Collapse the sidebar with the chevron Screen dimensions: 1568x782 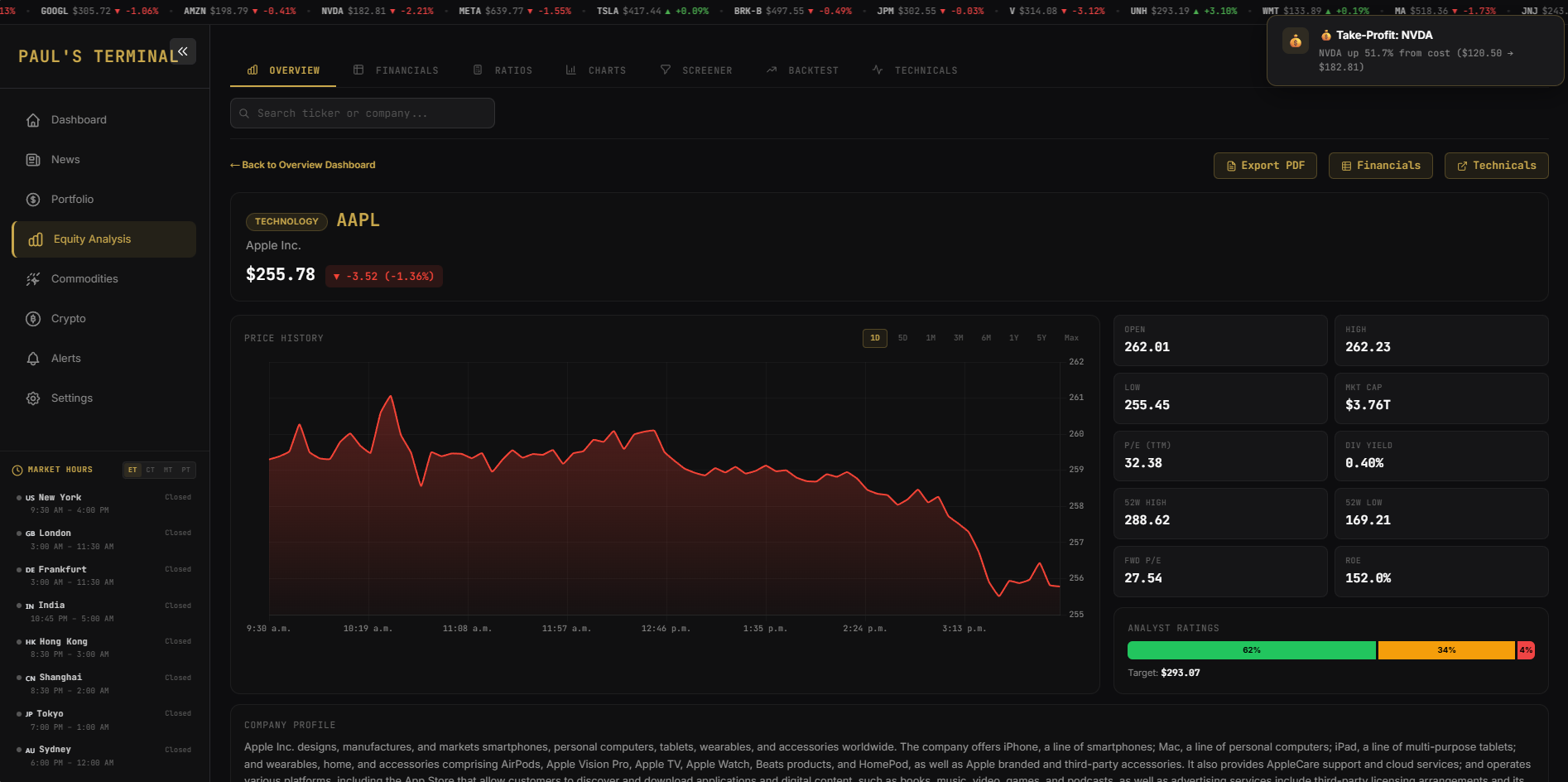point(183,51)
